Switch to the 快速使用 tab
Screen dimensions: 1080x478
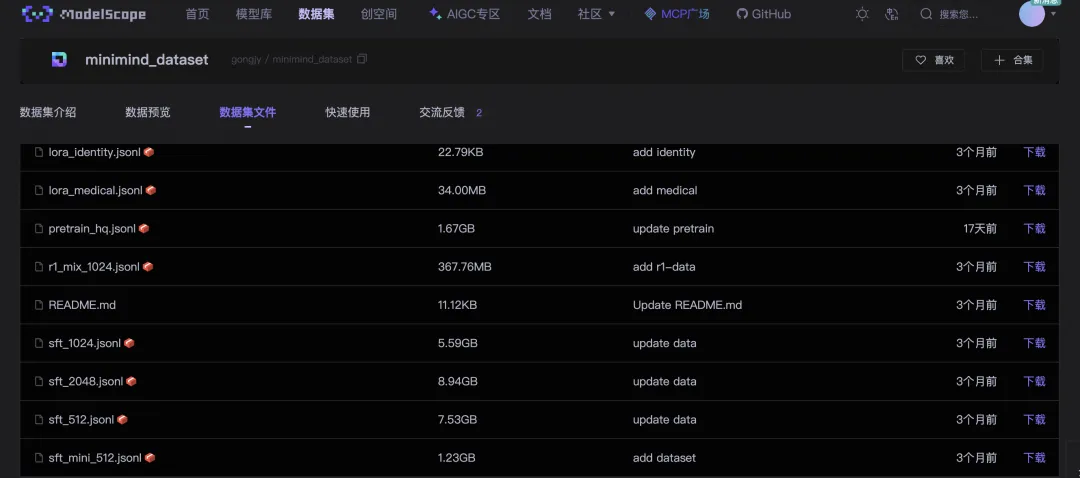click(x=348, y=112)
